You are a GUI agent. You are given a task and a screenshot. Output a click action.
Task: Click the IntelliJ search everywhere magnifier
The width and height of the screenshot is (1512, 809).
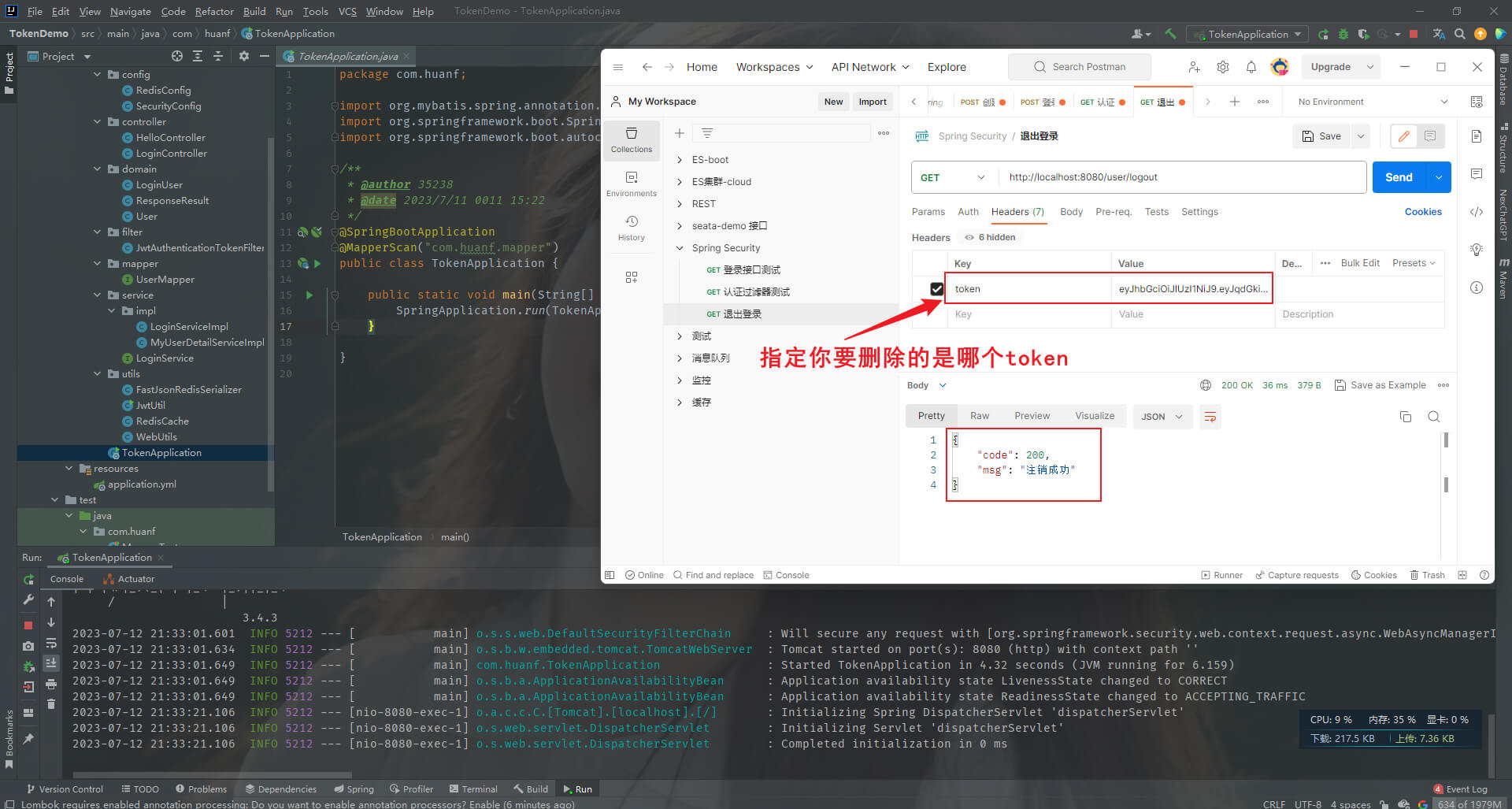pos(1460,34)
